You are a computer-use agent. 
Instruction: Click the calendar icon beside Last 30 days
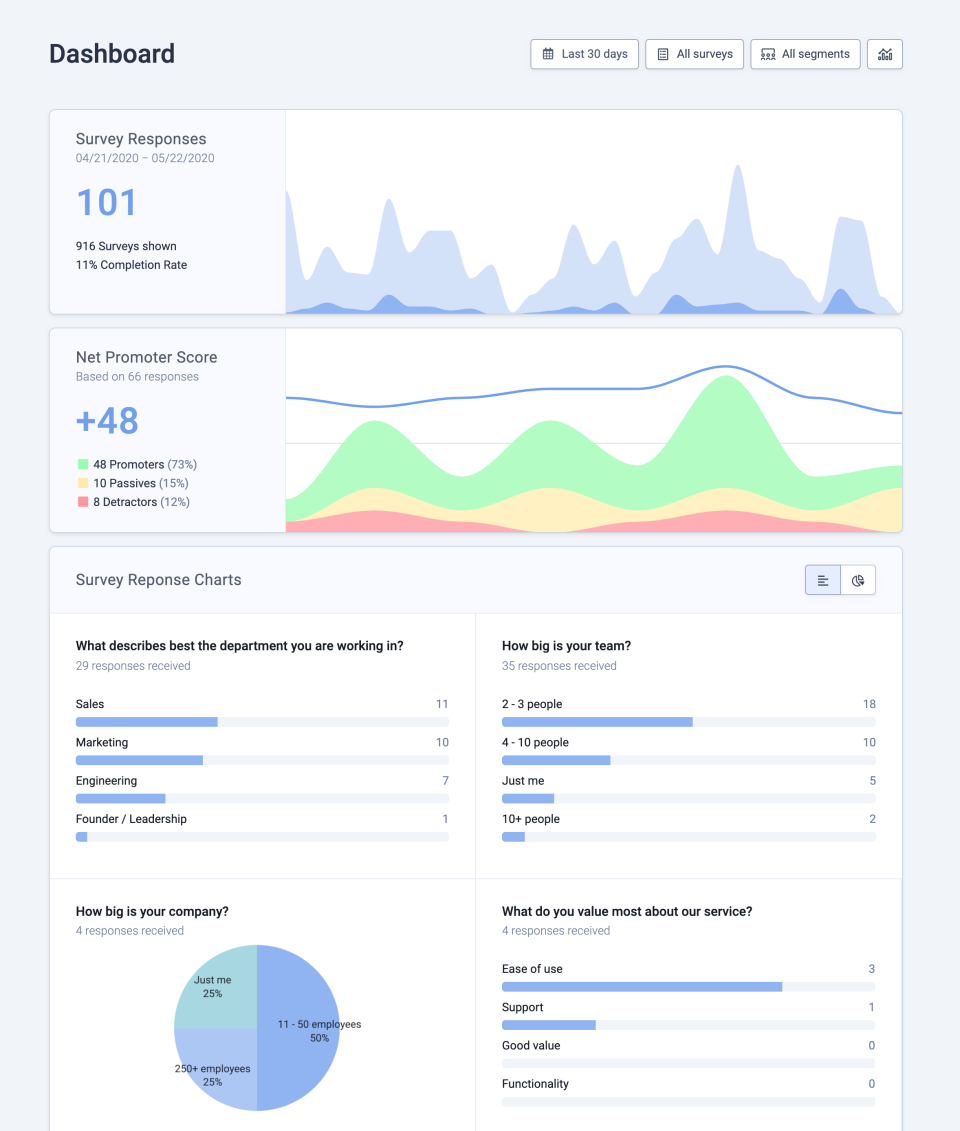[x=548, y=54]
